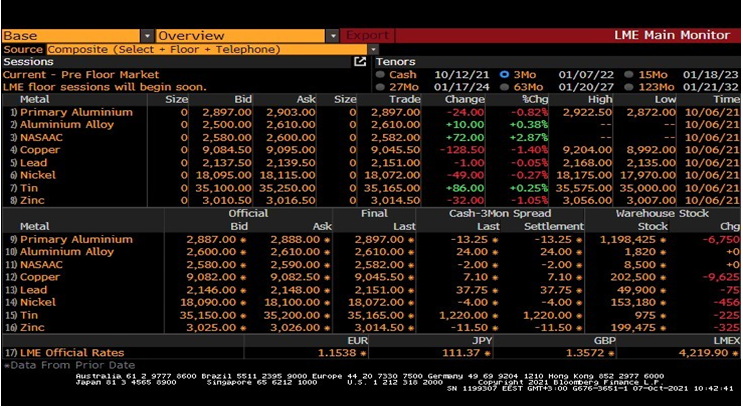Click the 3Mo tenor date 01/07/22
Screen dimensions: 743x408
(586, 74)
